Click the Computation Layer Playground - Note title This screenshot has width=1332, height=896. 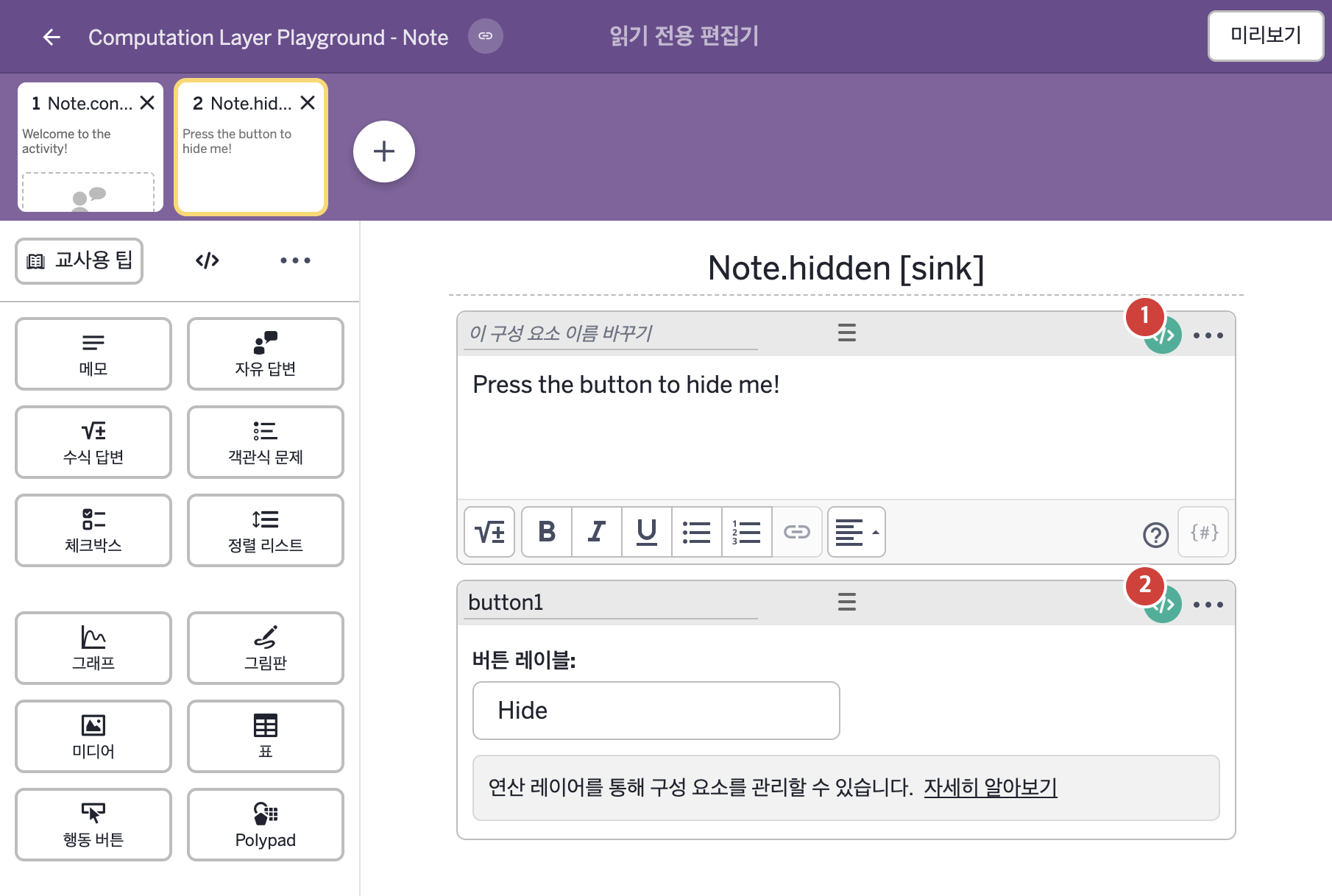coord(269,37)
